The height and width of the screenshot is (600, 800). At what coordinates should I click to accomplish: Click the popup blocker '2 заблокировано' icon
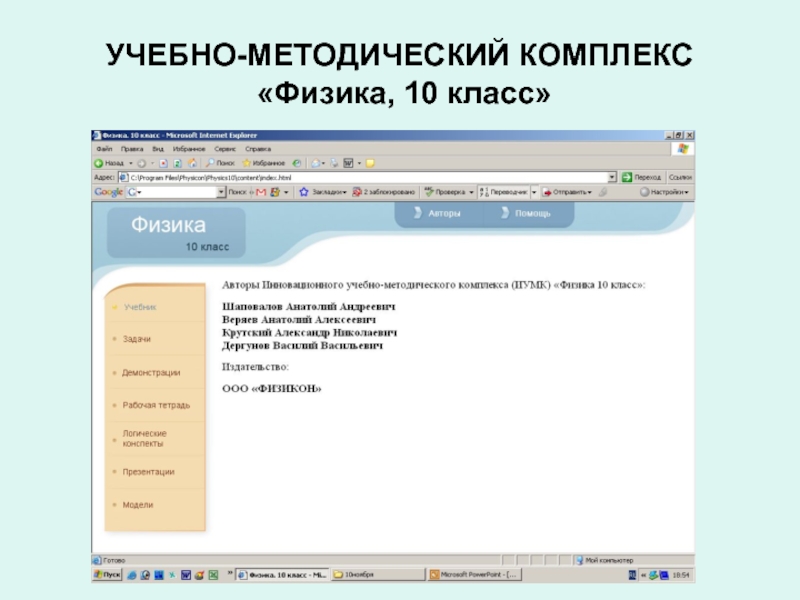357,192
